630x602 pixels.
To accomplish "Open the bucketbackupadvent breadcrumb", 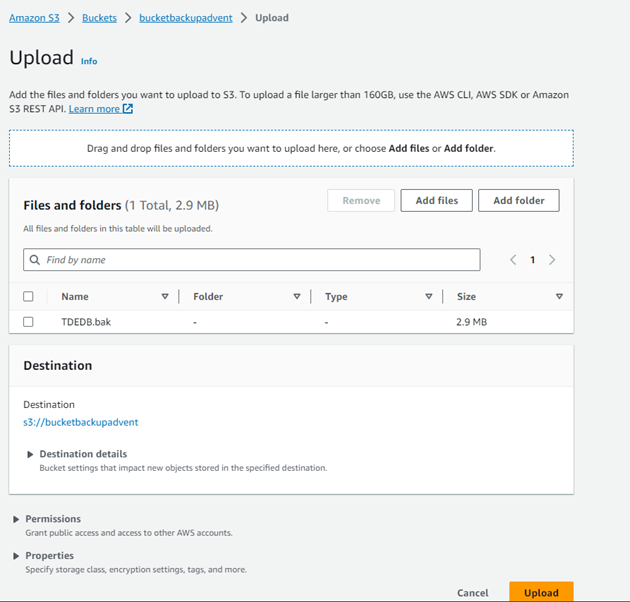I will coord(185,18).
